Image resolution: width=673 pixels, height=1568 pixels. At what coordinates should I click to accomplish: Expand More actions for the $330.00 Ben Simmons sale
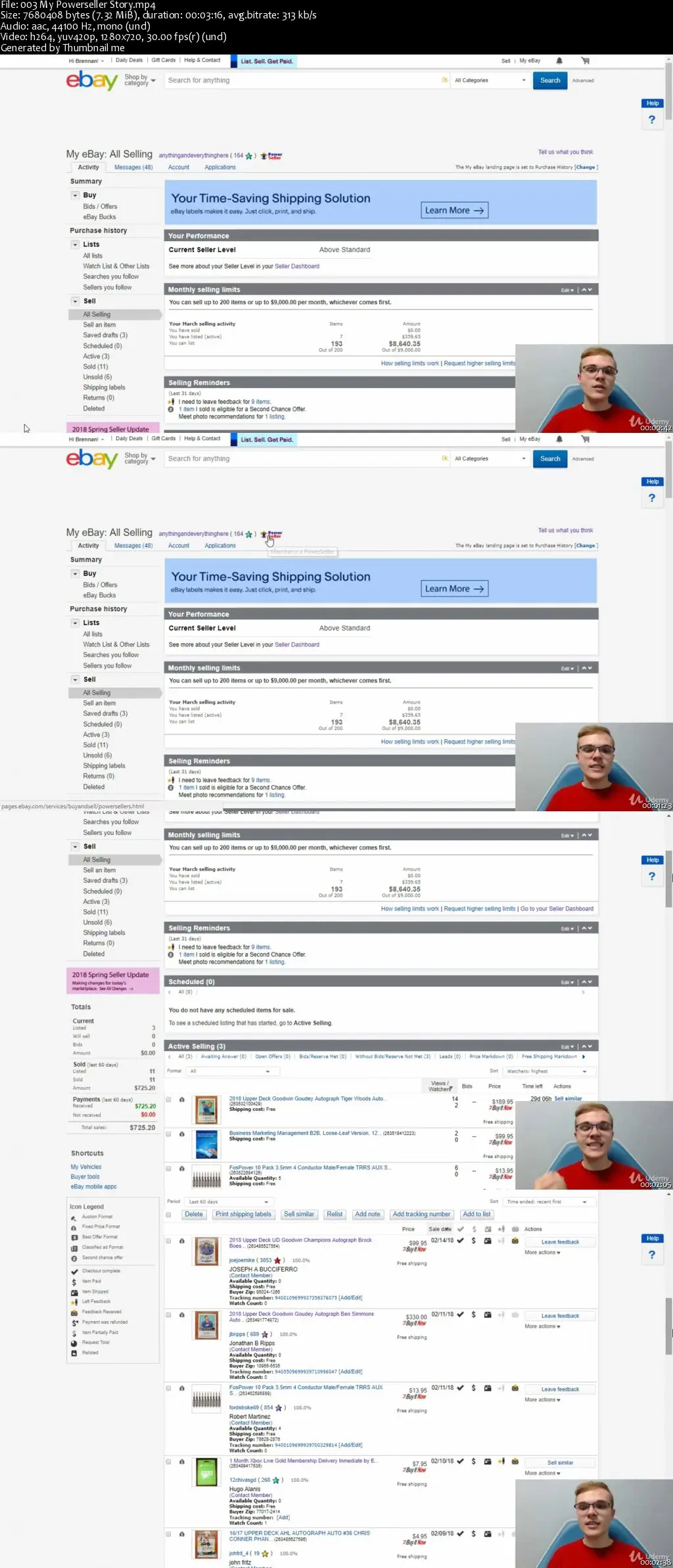point(542,1326)
